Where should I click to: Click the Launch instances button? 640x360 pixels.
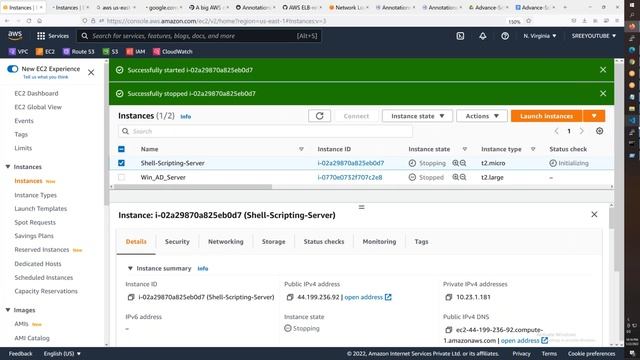[547, 116]
